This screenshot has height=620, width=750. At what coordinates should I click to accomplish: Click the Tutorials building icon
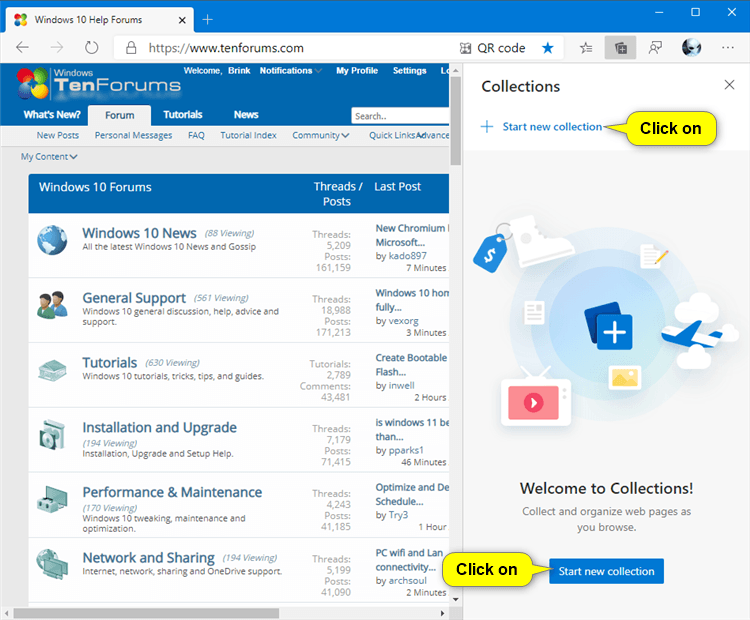(52, 370)
